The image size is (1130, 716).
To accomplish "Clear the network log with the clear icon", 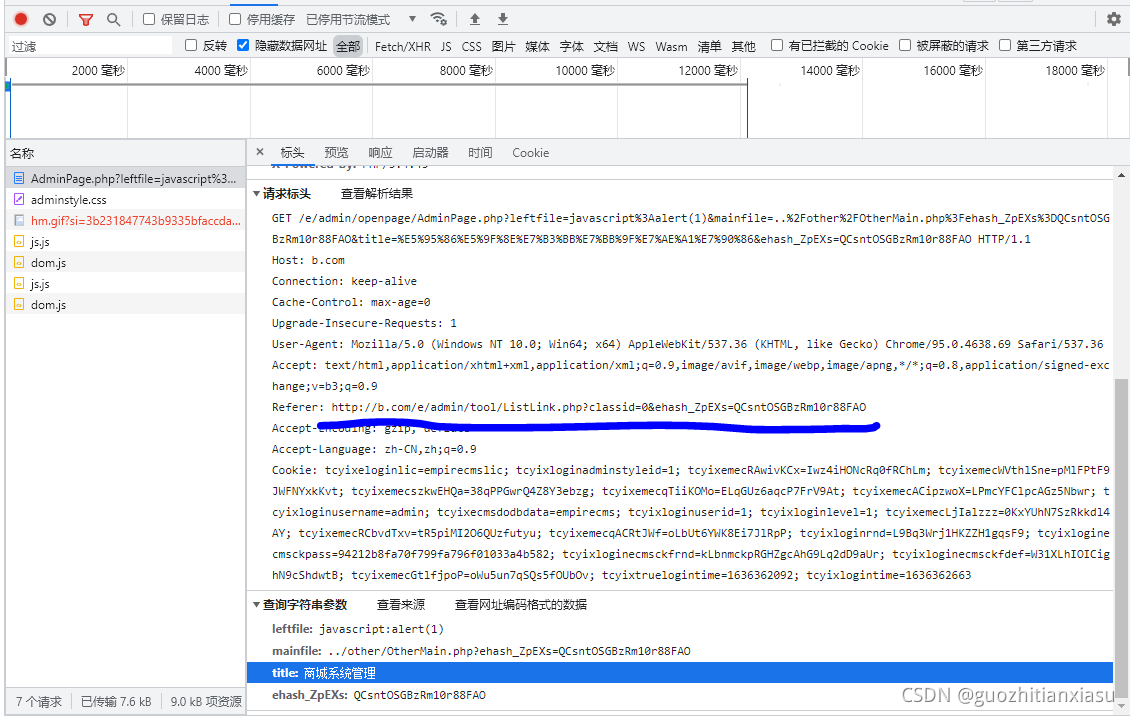I will pyautogui.click(x=49, y=19).
